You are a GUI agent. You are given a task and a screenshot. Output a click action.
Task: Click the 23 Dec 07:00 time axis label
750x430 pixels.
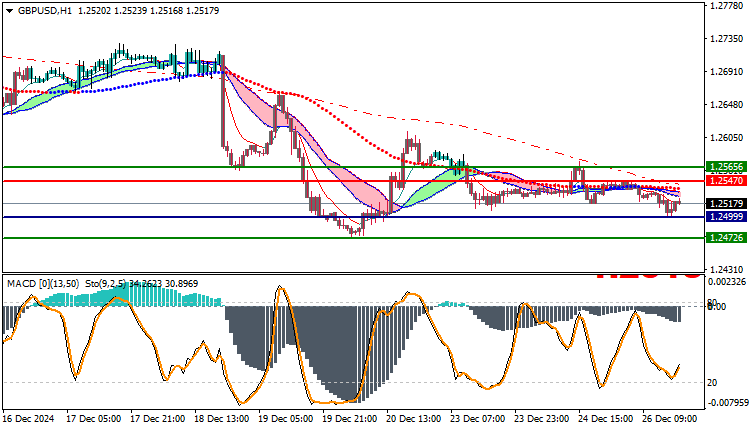pyautogui.click(x=478, y=419)
